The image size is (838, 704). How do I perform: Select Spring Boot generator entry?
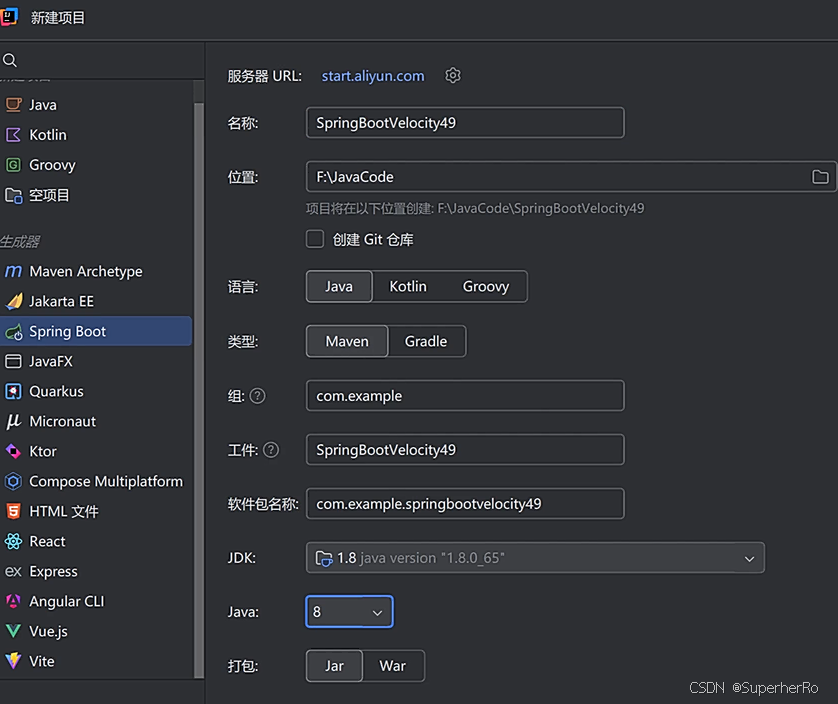(x=96, y=331)
